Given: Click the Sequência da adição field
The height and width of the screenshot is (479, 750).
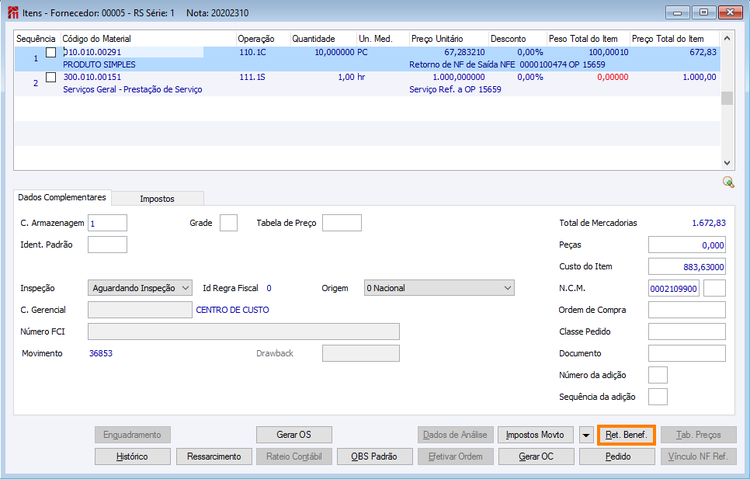Looking at the screenshot, I should click(658, 397).
